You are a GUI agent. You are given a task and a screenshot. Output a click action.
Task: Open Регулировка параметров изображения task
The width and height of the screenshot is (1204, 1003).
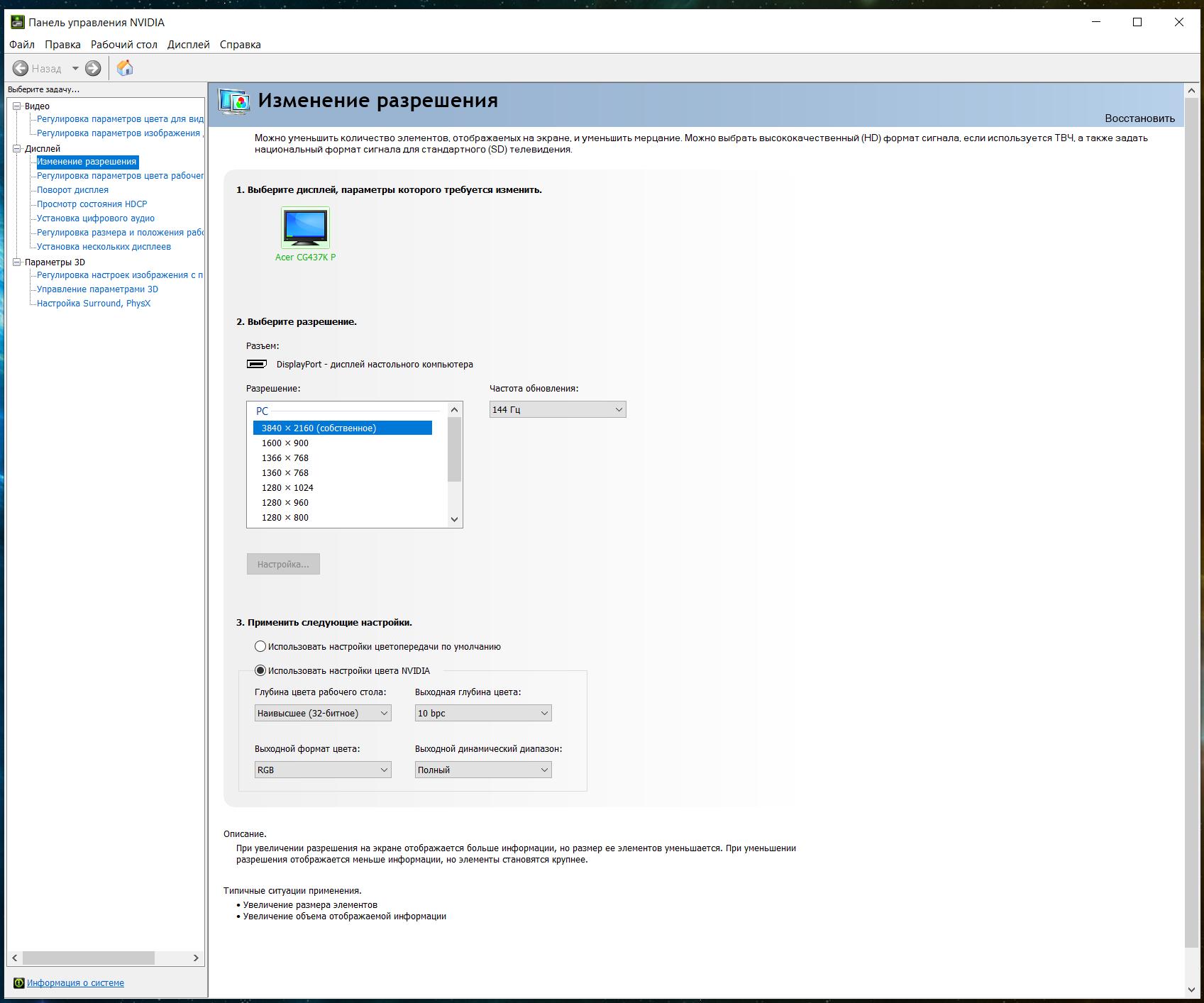point(120,133)
